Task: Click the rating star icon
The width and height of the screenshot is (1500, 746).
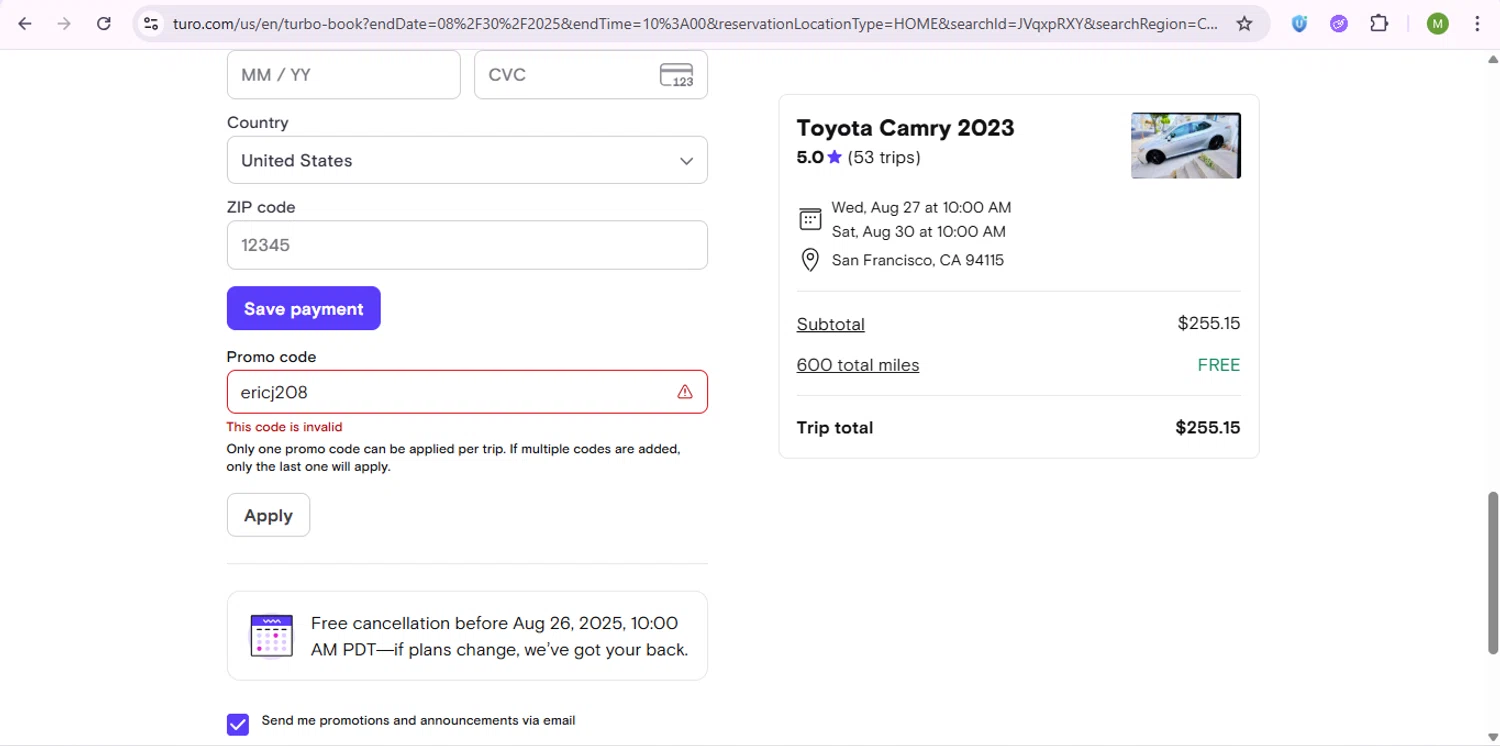Action: pos(834,157)
